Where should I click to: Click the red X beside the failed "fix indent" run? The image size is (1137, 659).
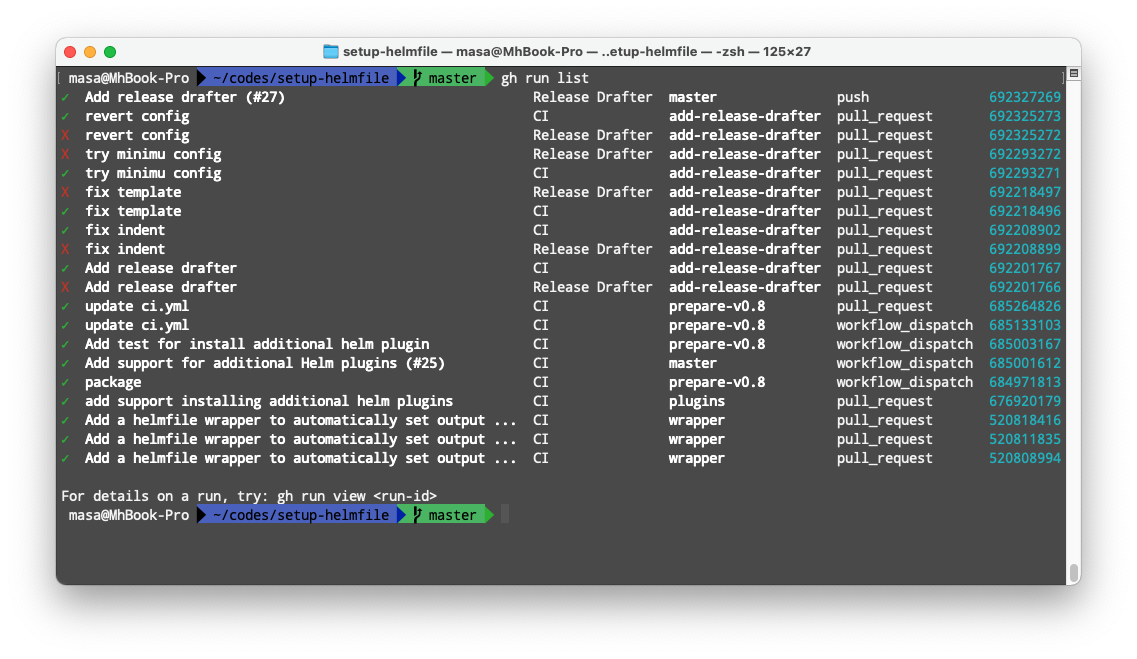(67, 248)
